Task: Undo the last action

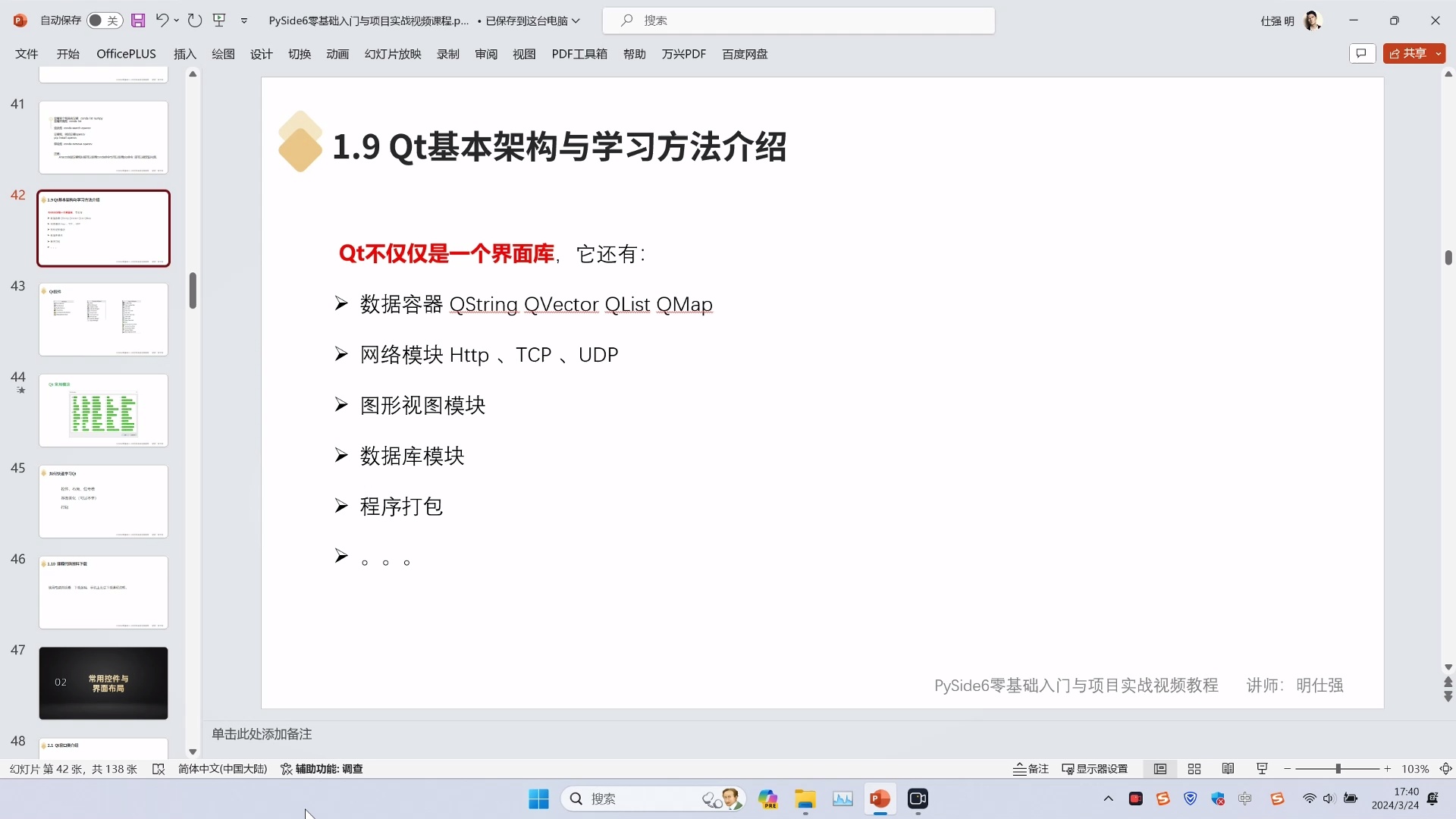Action: (162, 20)
